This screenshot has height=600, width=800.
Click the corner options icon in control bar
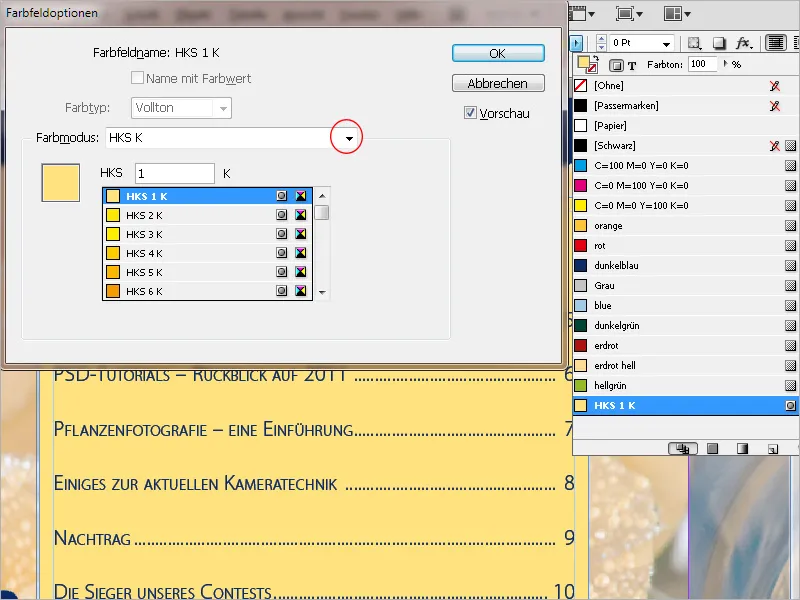(x=694, y=43)
